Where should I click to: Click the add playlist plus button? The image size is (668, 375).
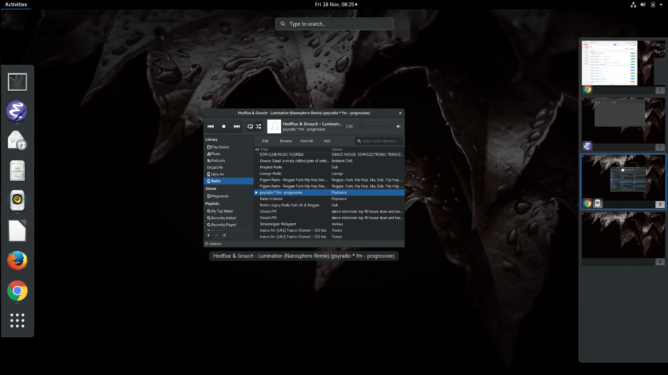pos(208,236)
